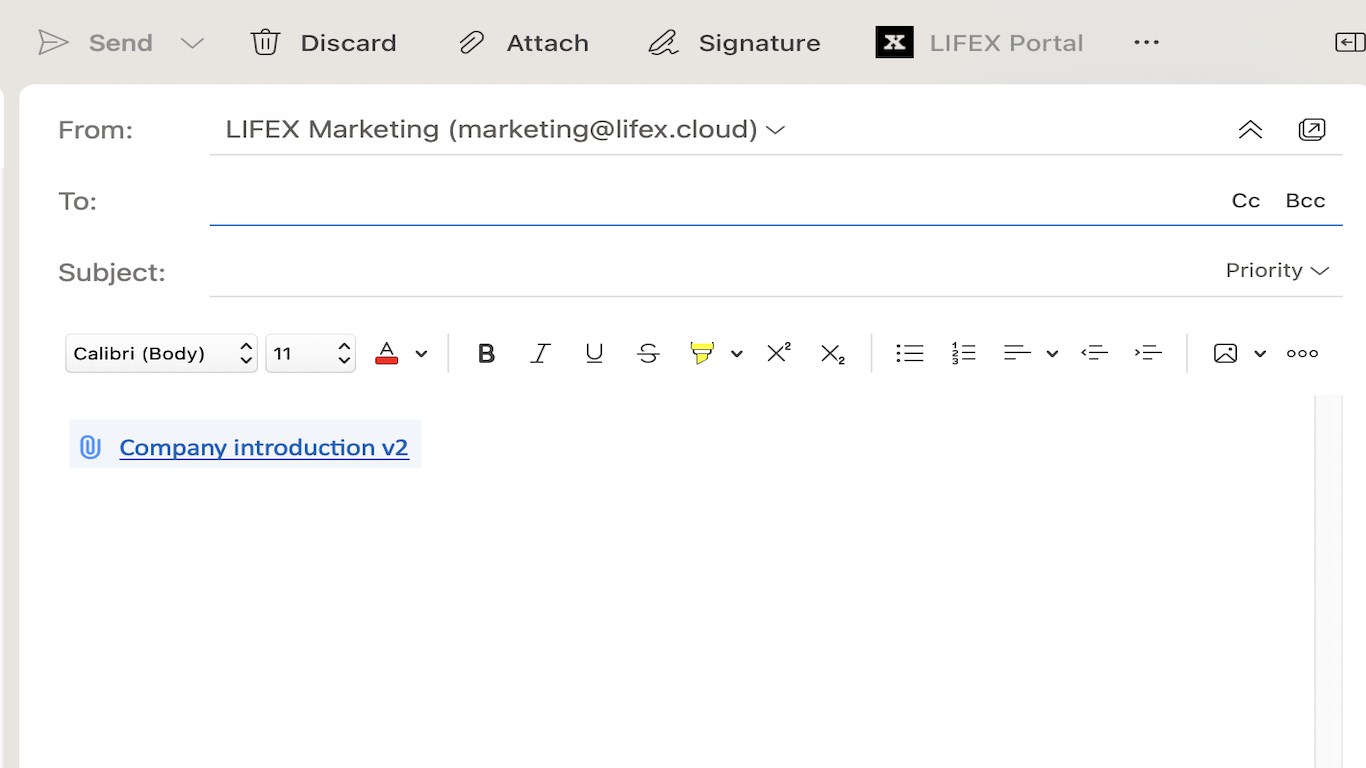Open more formatting options overflow

1302,353
